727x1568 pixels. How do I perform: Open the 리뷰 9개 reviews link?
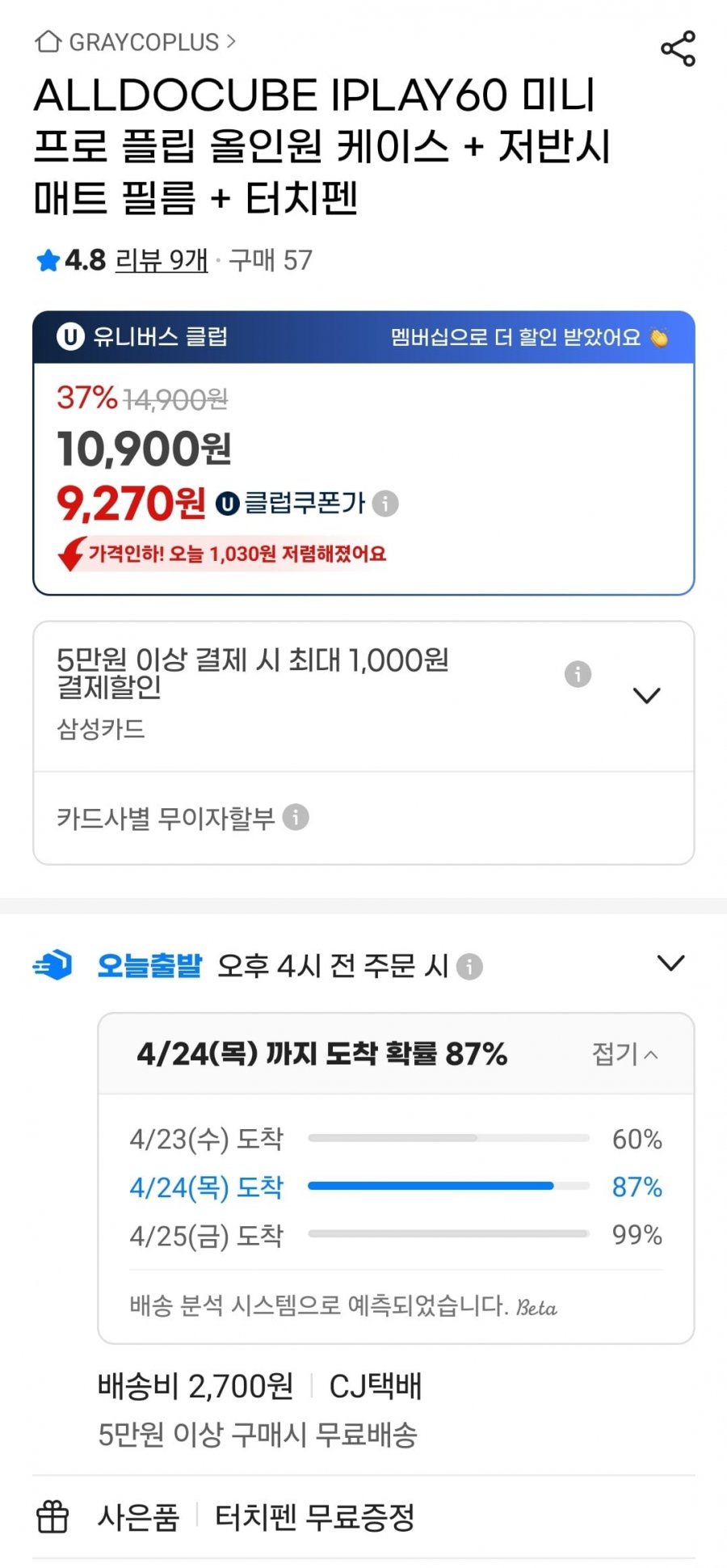tap(162, 260)
